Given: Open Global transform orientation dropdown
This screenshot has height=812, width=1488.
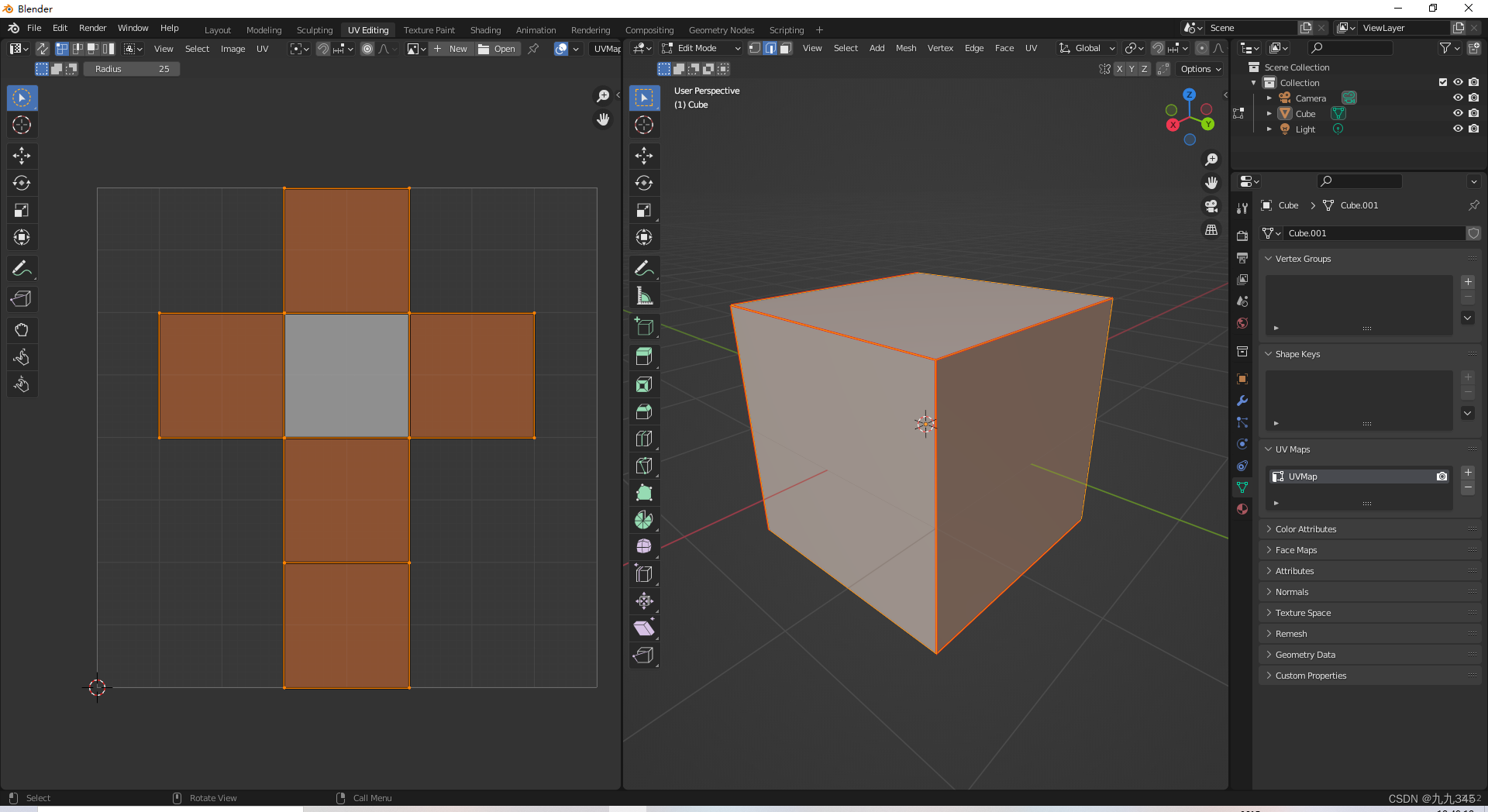Looking at the screenshot, I should 1087,48.
